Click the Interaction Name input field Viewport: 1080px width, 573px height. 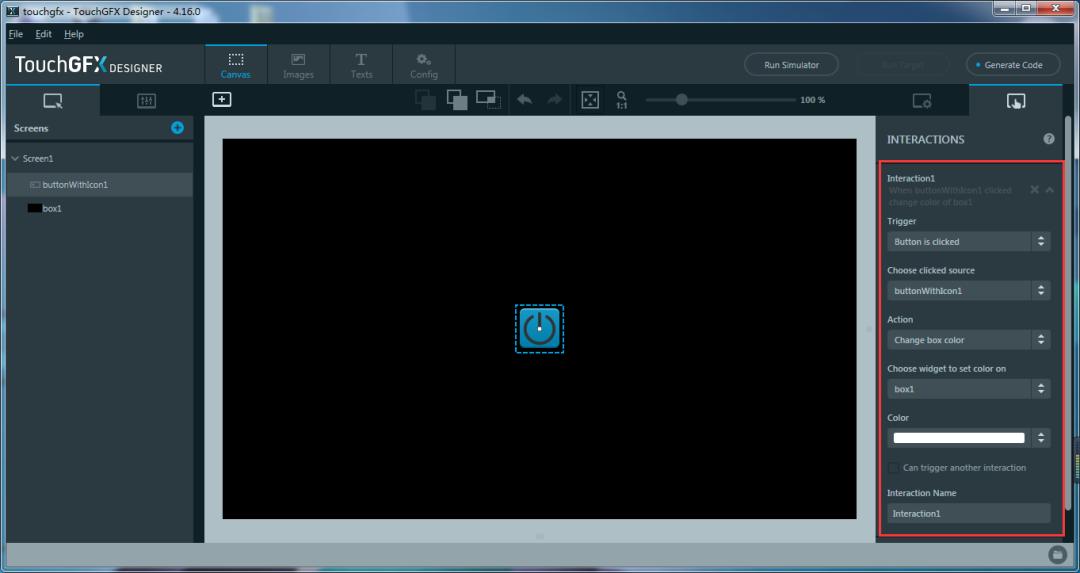[x=968, y=514]
